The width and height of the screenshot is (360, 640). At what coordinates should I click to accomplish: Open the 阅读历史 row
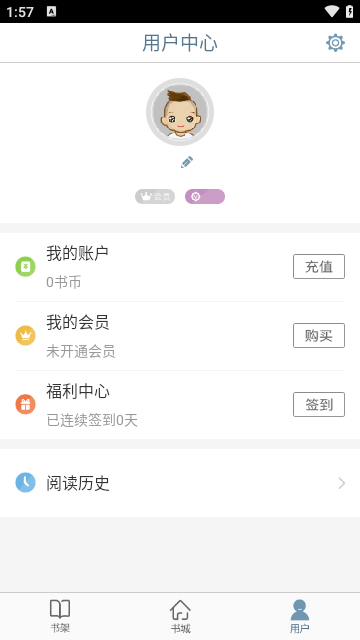point(180,483)
